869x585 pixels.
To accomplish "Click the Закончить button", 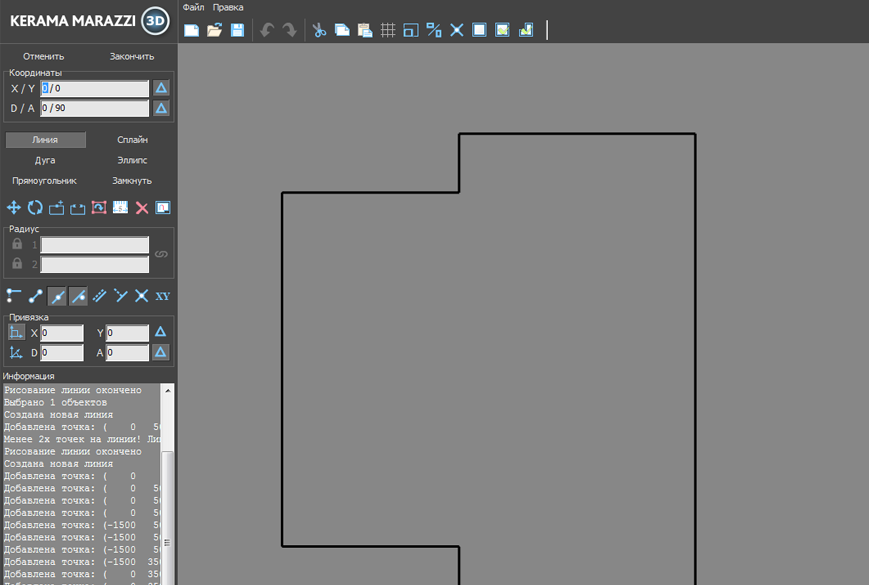I will tap(132, 57).
